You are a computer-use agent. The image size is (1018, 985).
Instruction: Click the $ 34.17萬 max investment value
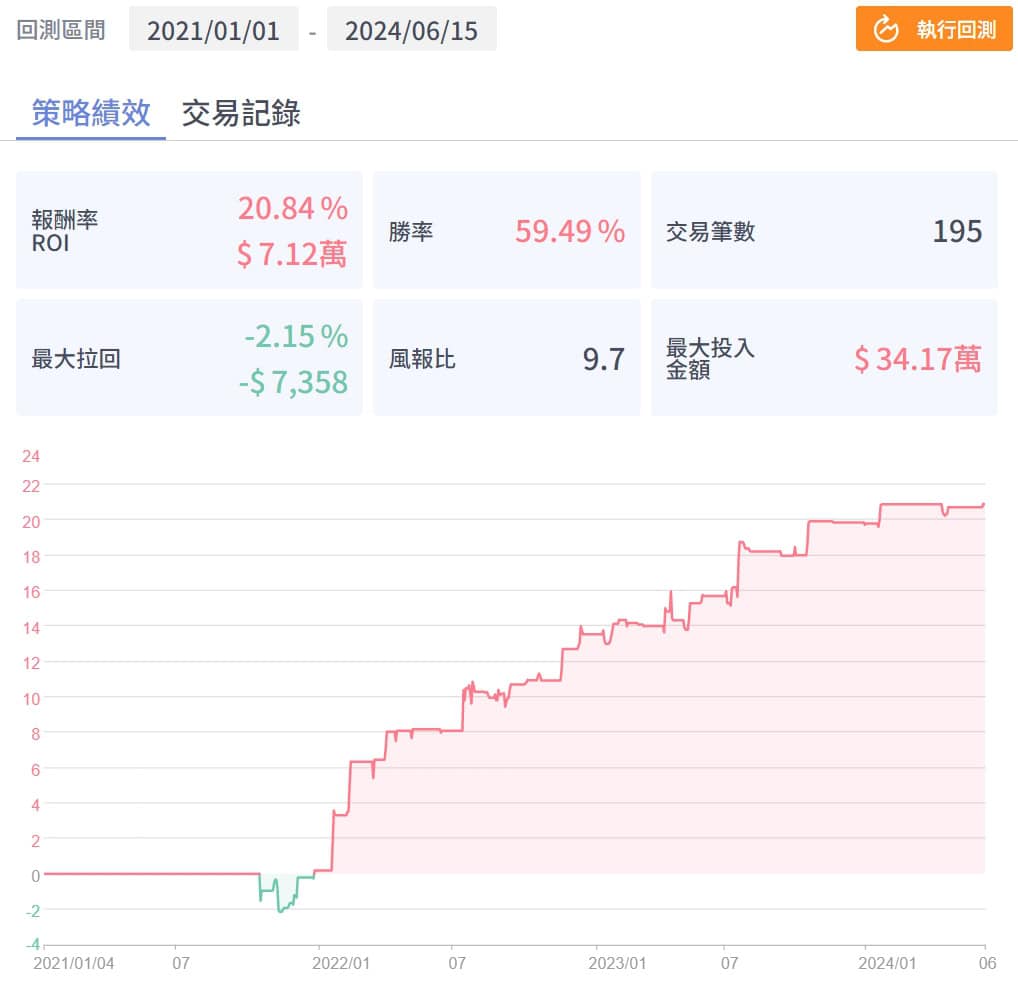pos(917,359)
